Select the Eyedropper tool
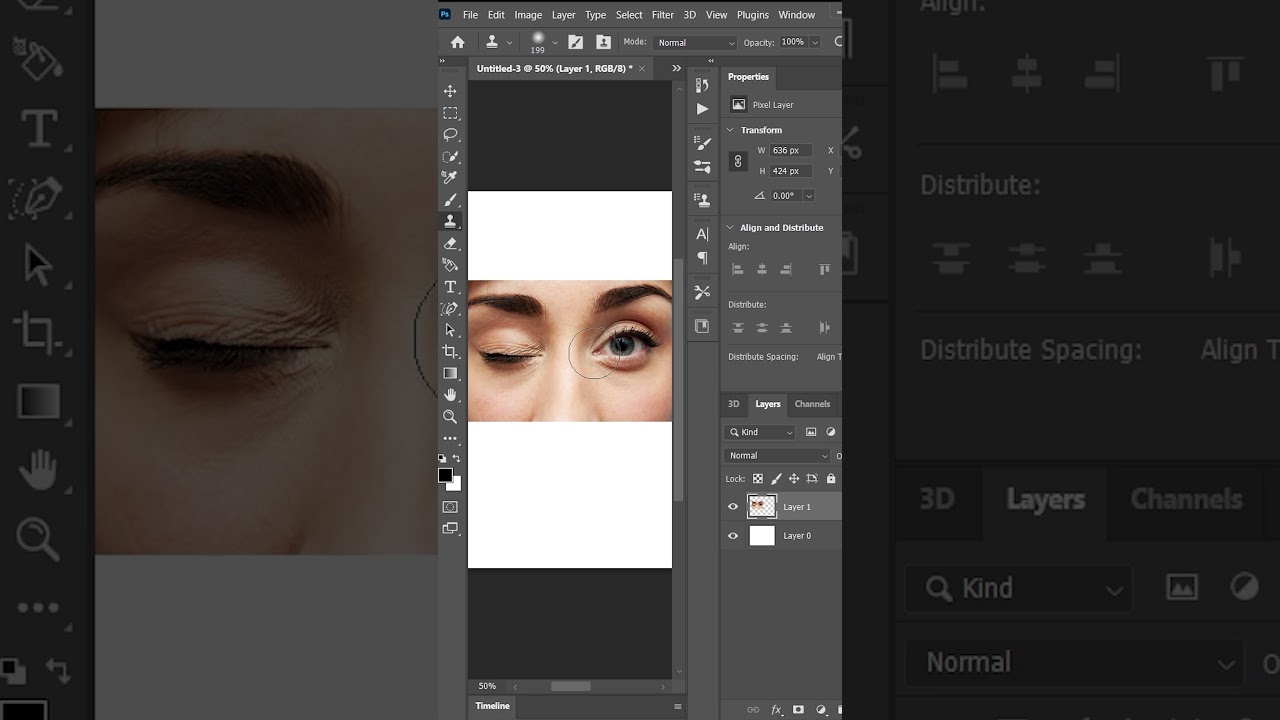 [450, 177]
